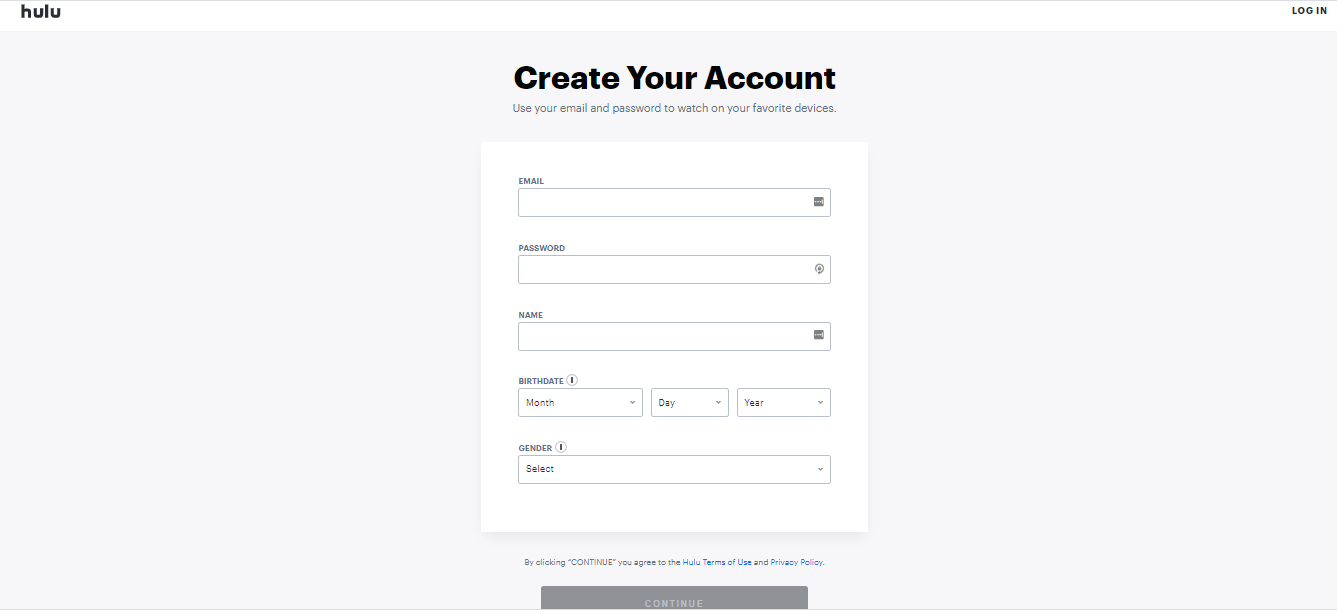Screen dimensions: 1337x614
Task: Show the Birthdate info tooltip icon
Action: [572, 380]
